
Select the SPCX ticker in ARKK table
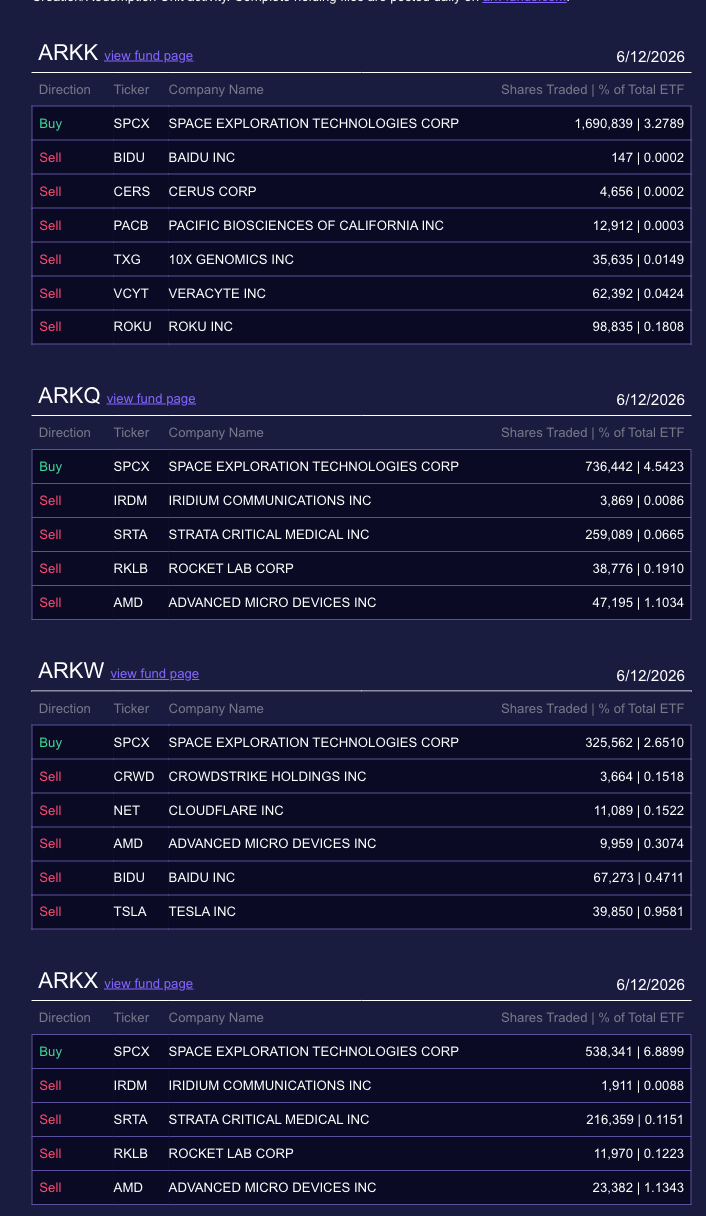pyautogui.click(x=131, y=124)
